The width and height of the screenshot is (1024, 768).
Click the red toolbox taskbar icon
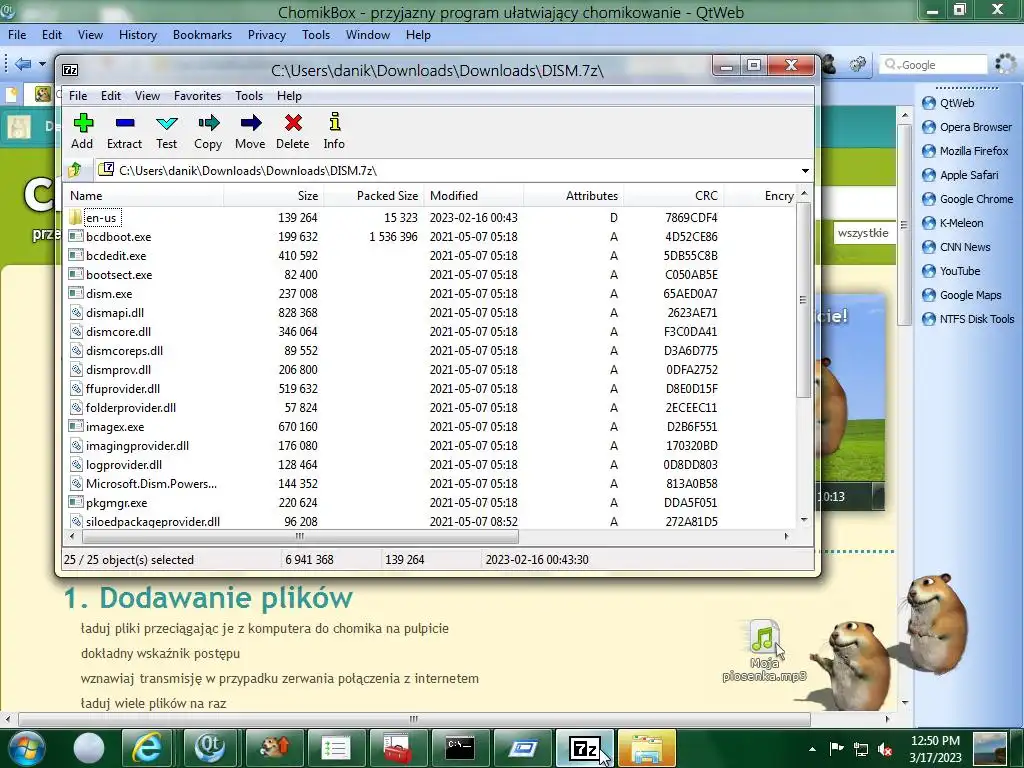[398, 748]
